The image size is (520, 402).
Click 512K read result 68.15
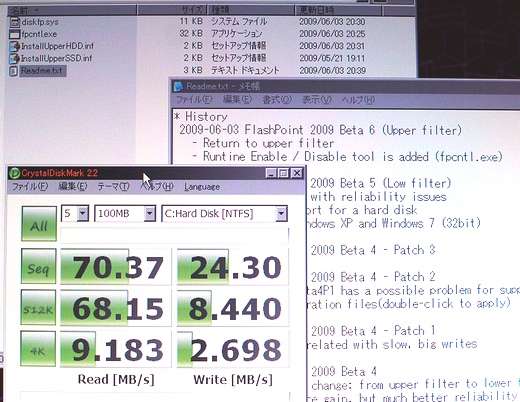click(116, 308)
